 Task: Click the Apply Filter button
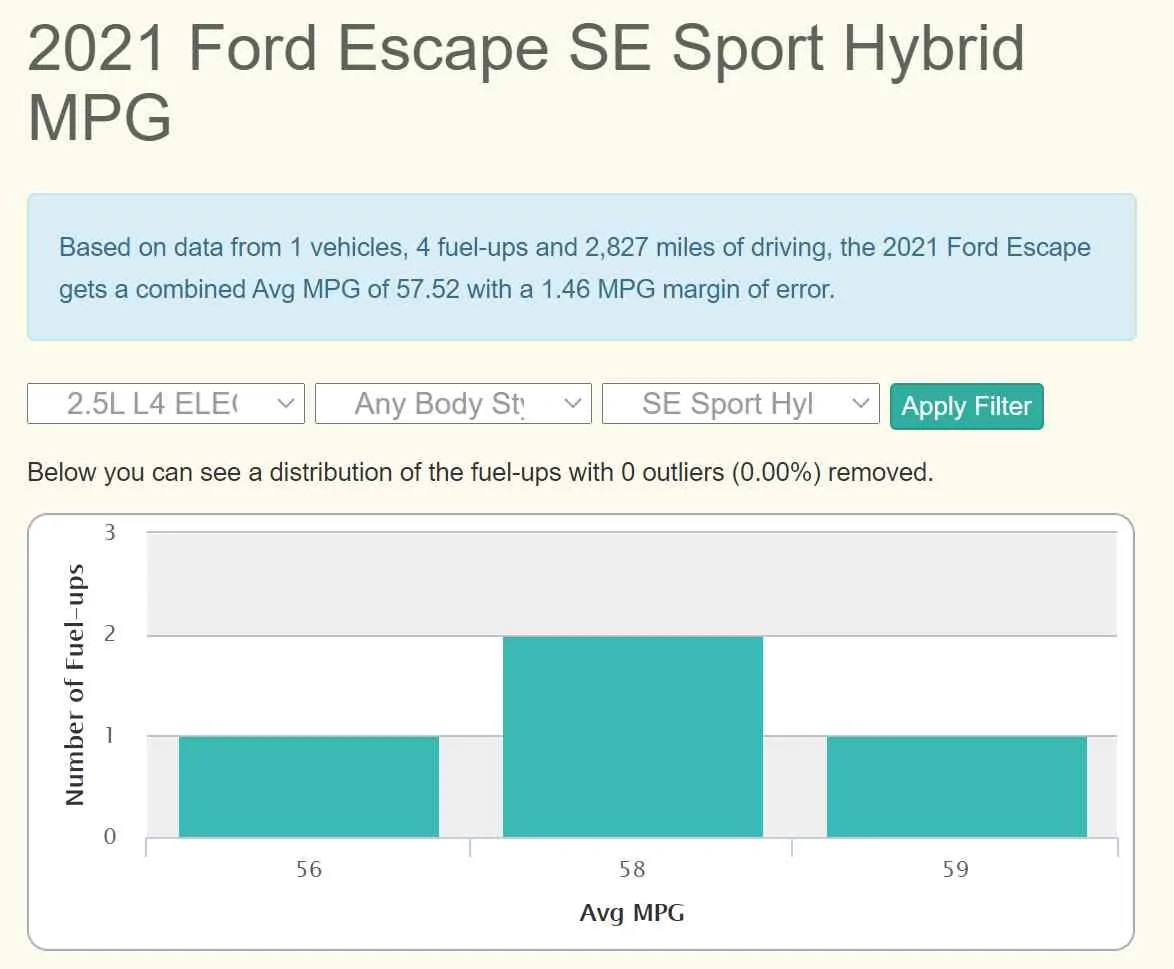click(966, 406)
